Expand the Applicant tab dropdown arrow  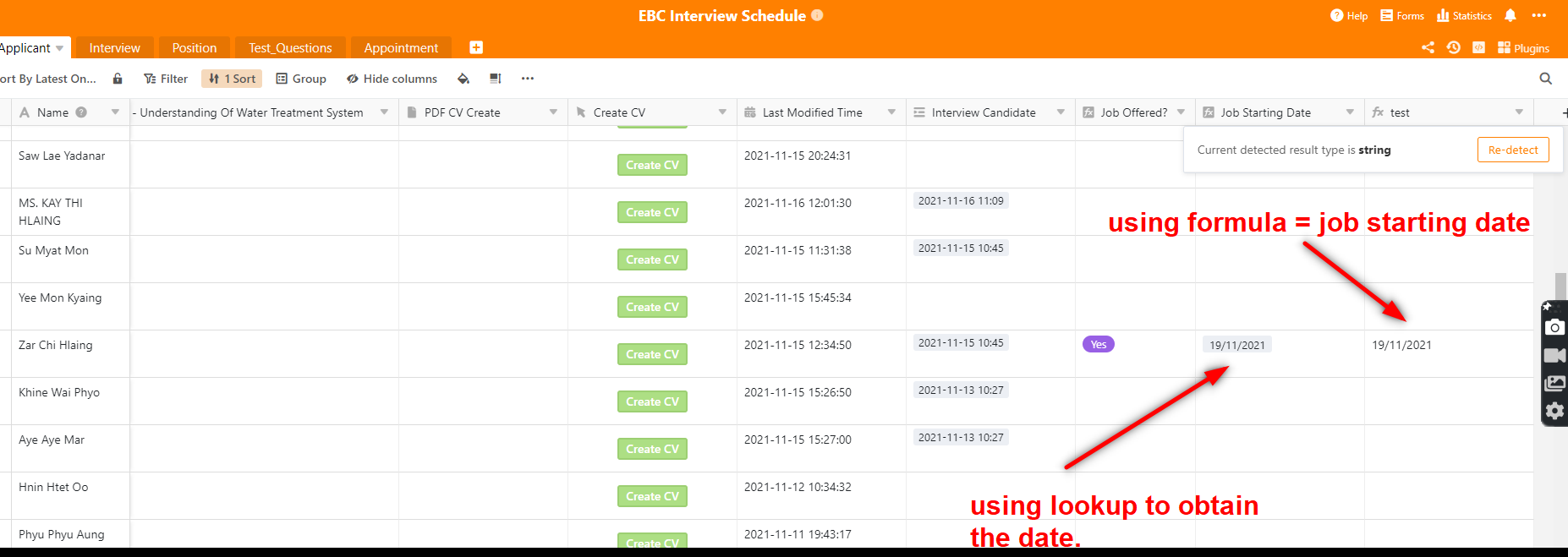point(59,48)
